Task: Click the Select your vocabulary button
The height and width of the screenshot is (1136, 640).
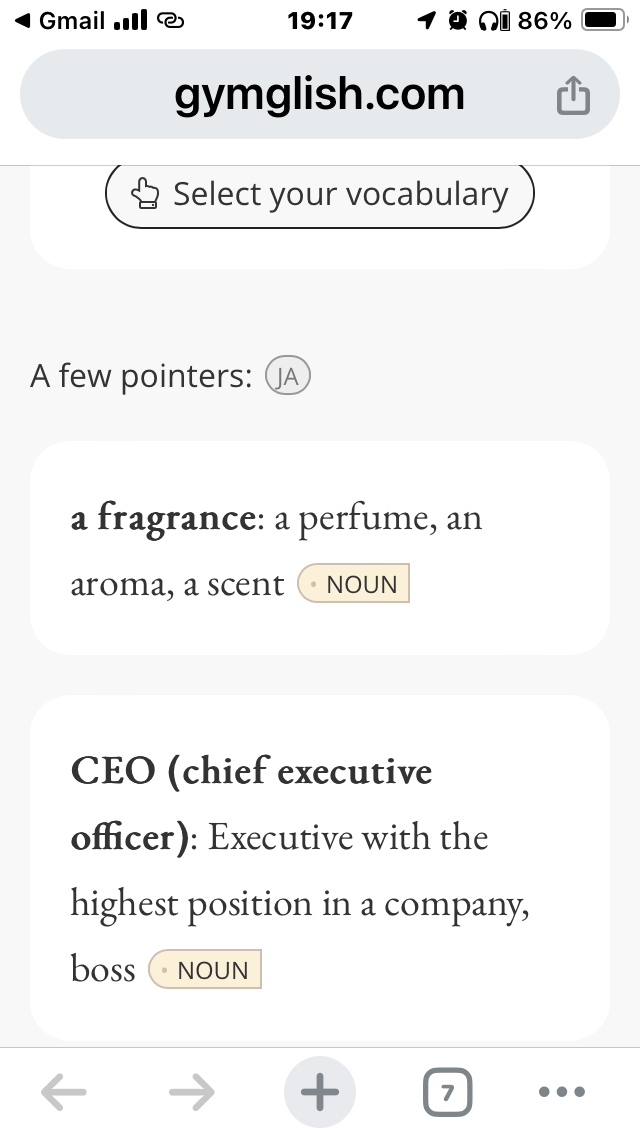Action: (320, 194)
